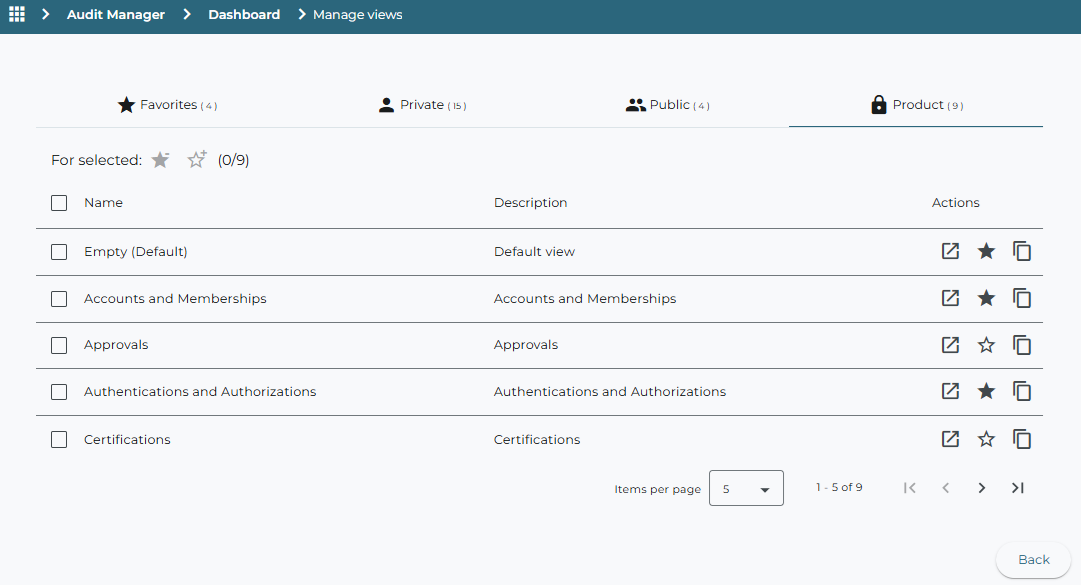1084x586 pixels.
Task: Add Certifications to favorites
Action: pos(987,439)
